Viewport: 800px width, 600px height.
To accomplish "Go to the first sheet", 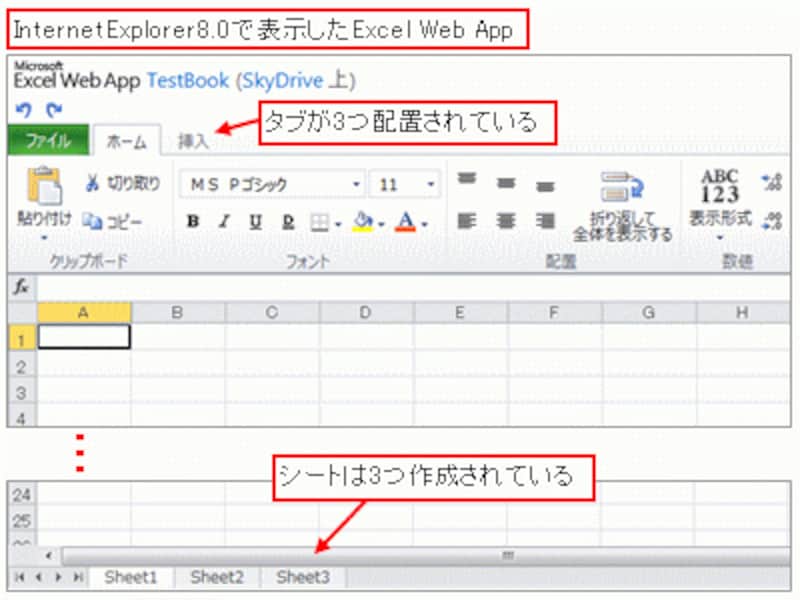I will point(20,577).
